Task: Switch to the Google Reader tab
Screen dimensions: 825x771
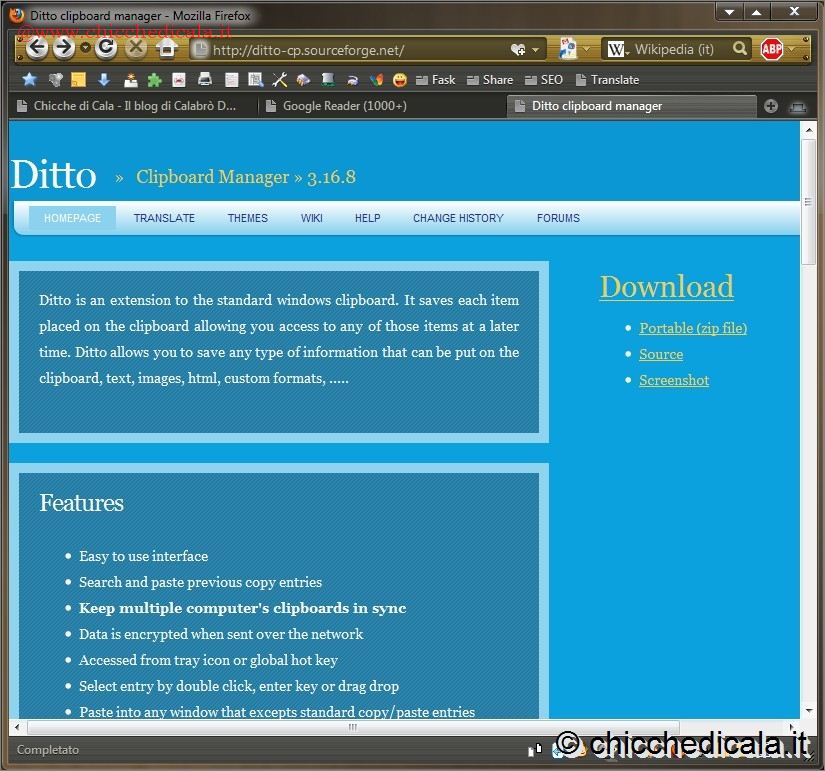Action: click(x=345, y=106)
